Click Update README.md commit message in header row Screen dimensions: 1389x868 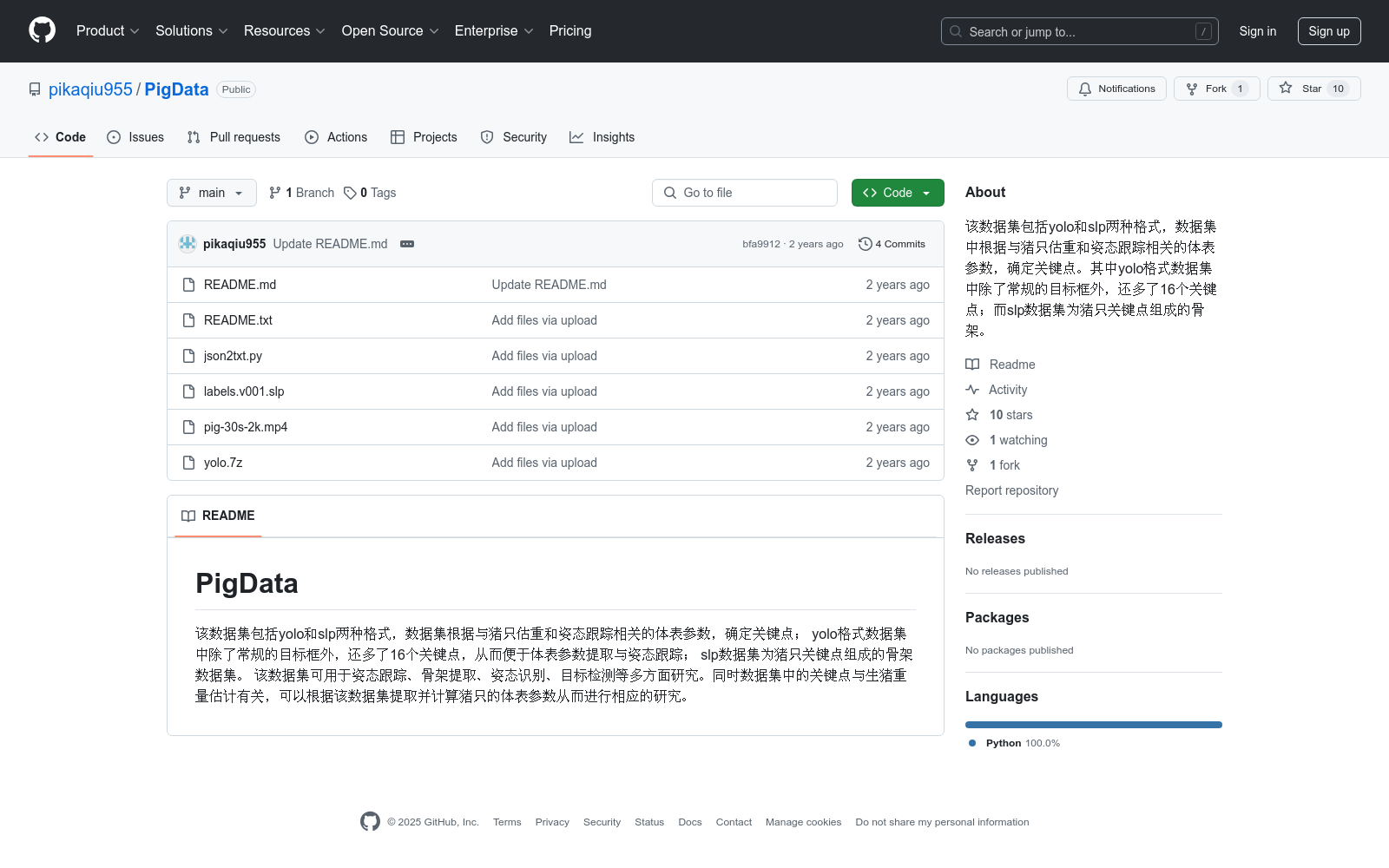330,244
